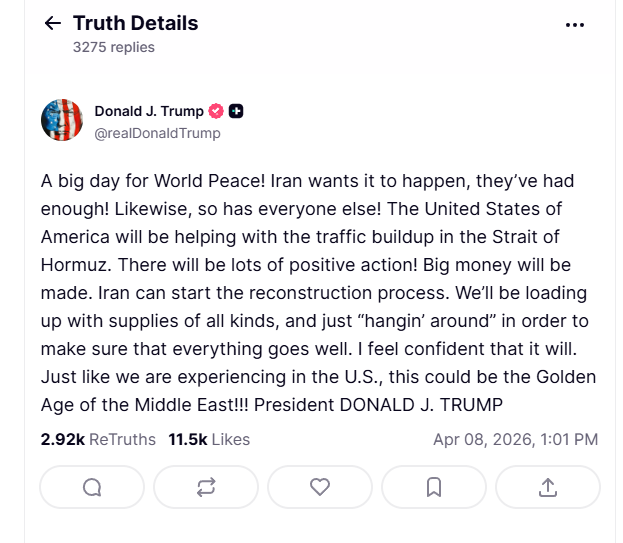This screenshot has height=543, width=623.
Task: Click the black plus badge icon
Action: pyautogui.click(x=237, y=111)
